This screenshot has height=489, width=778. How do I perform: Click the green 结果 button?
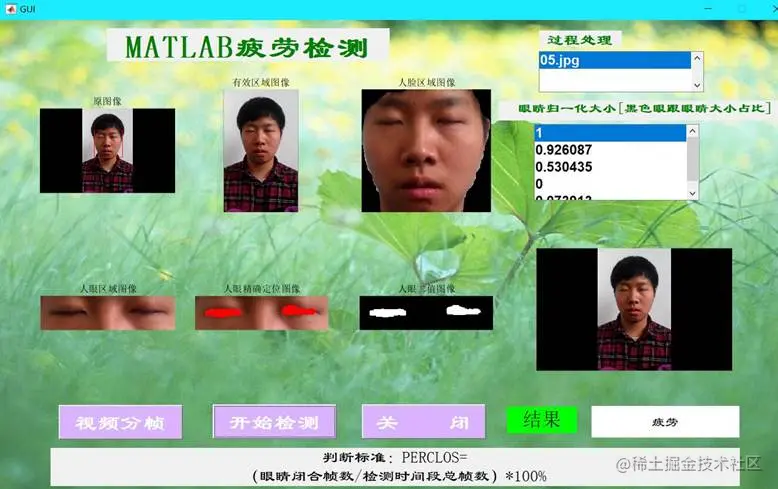[542, 420]
